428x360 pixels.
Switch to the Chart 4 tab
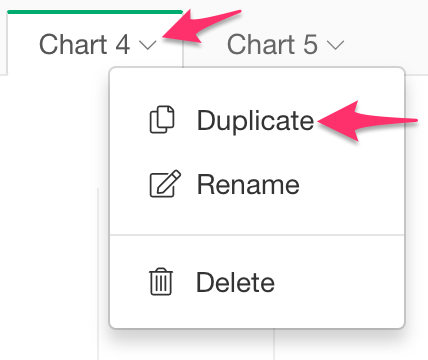95,43
